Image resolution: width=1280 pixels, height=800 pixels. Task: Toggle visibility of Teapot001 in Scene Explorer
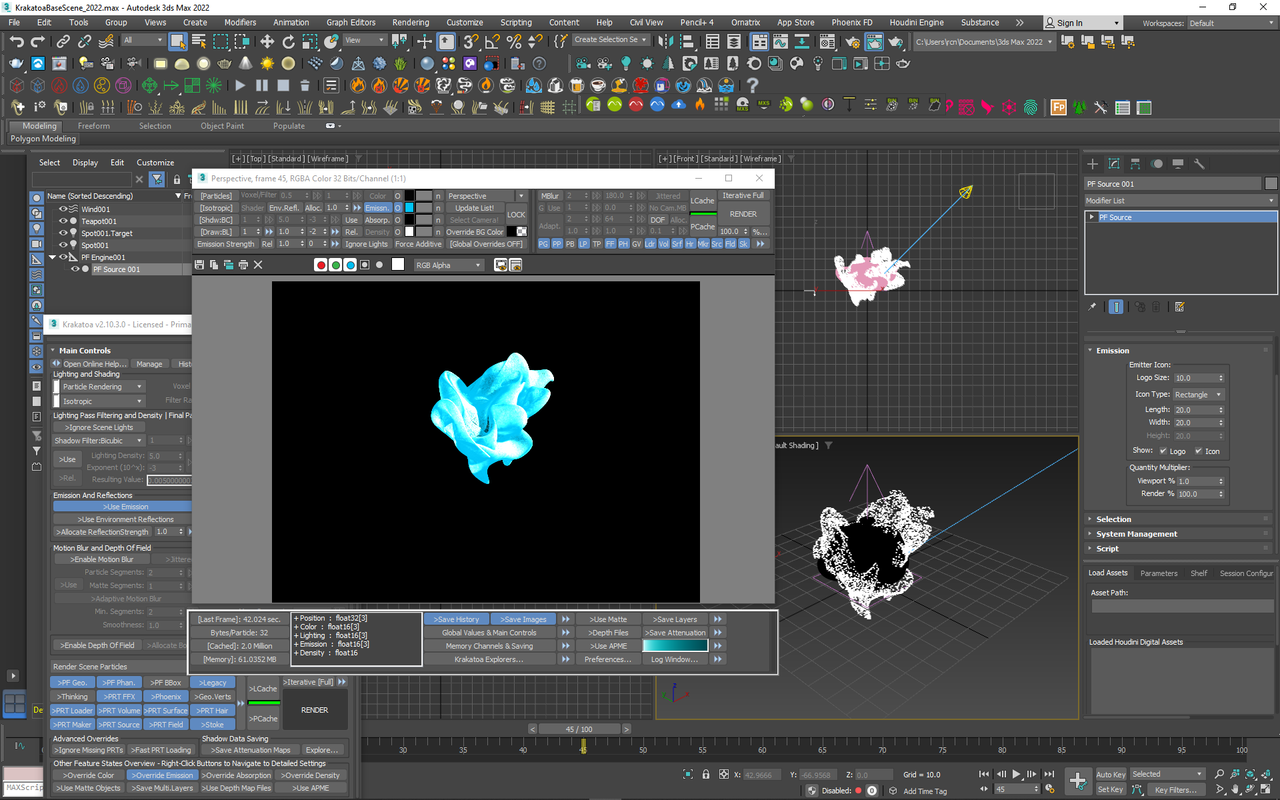click(63, 221)
